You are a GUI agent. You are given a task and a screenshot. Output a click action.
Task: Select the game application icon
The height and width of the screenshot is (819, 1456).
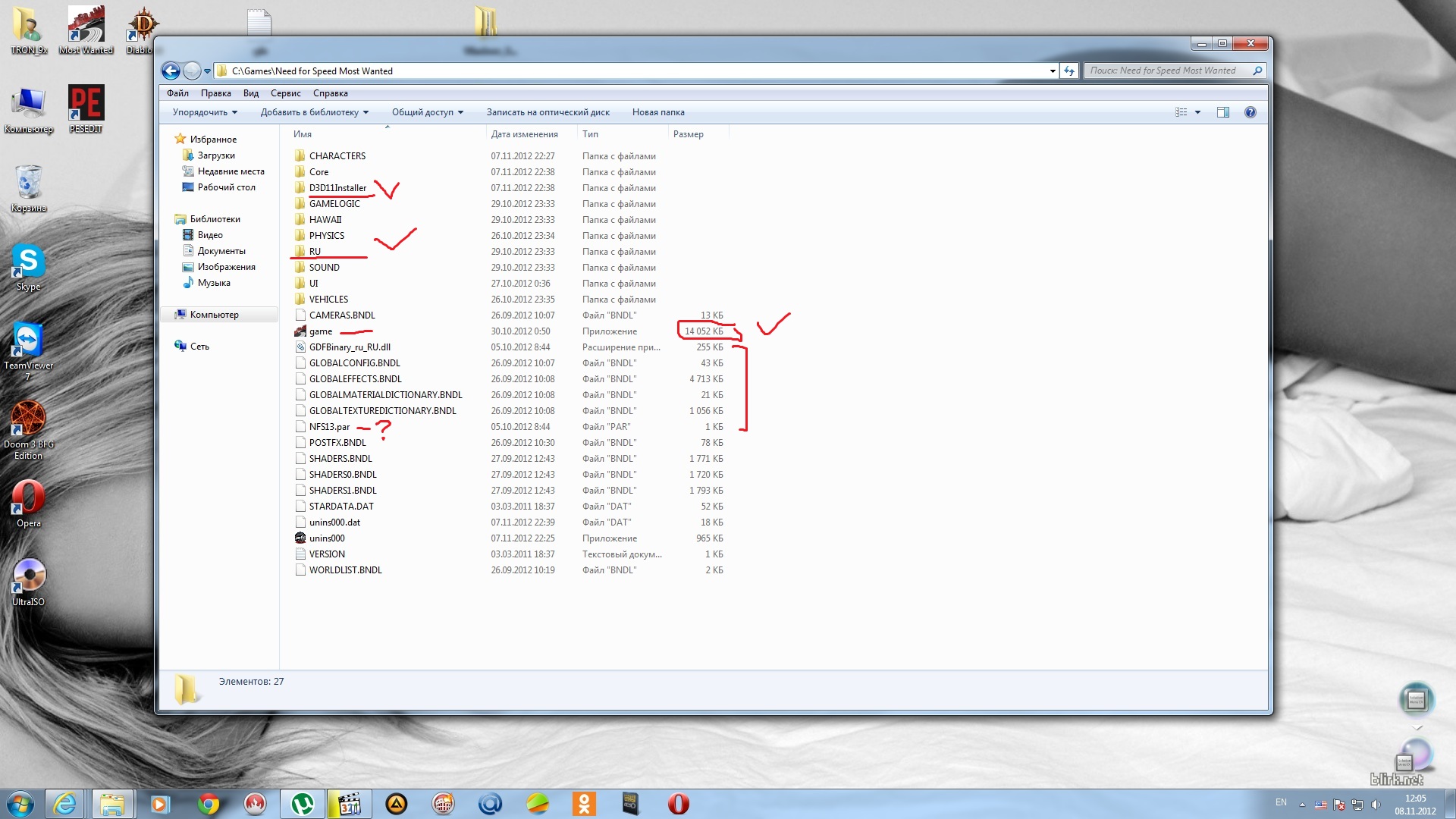coord(300,331)
